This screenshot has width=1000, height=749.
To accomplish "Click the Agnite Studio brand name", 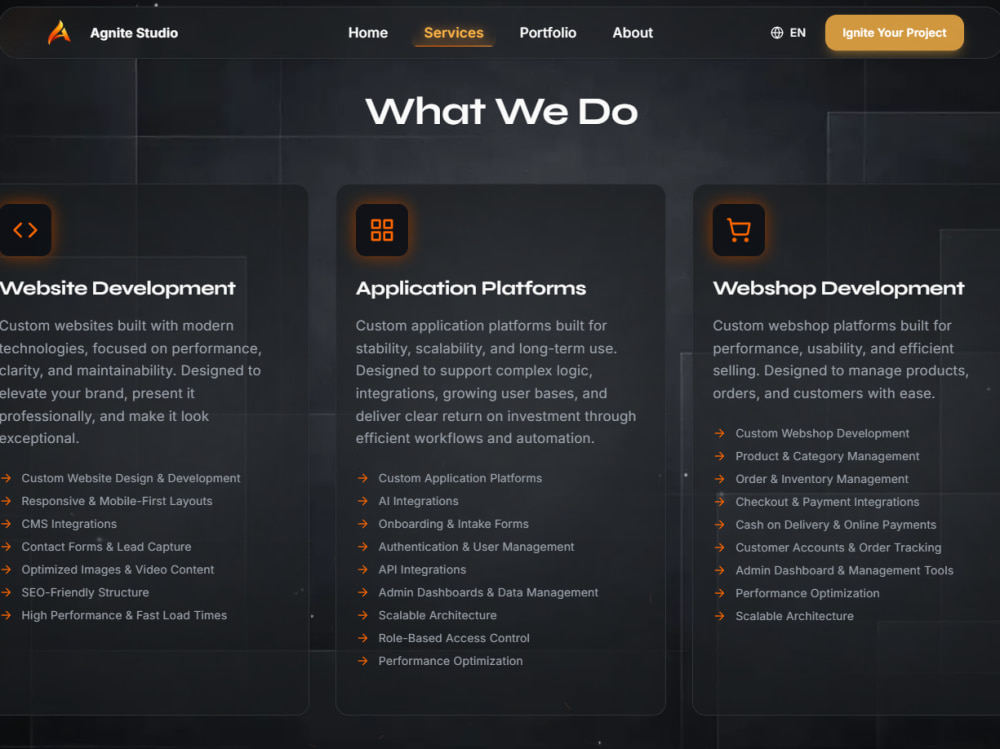I will [x=134, y=33].
